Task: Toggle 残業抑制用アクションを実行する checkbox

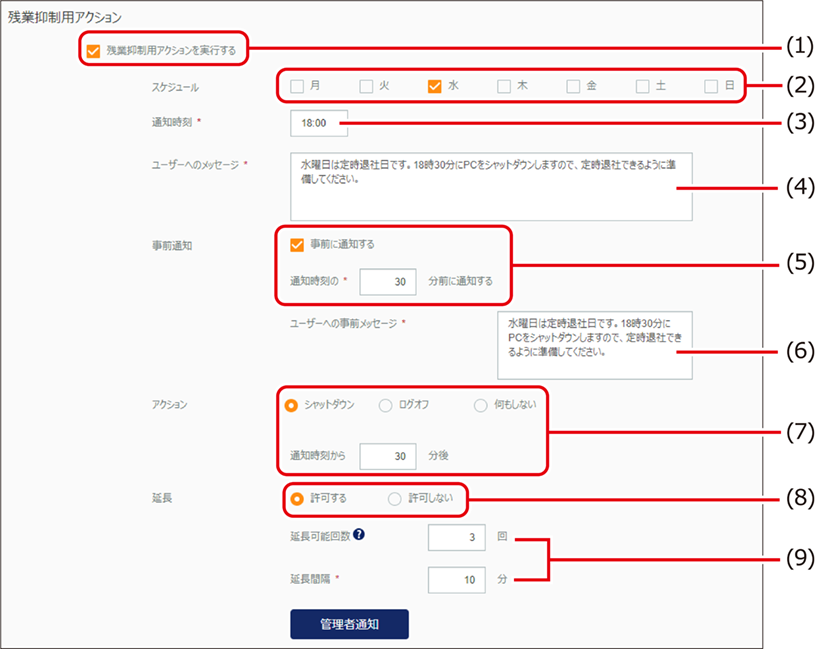Action: (93, 51)
